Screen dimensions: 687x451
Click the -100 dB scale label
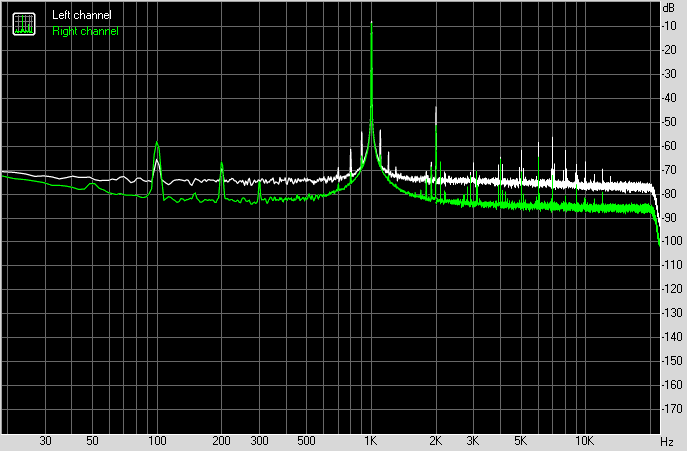pos(672,241)
